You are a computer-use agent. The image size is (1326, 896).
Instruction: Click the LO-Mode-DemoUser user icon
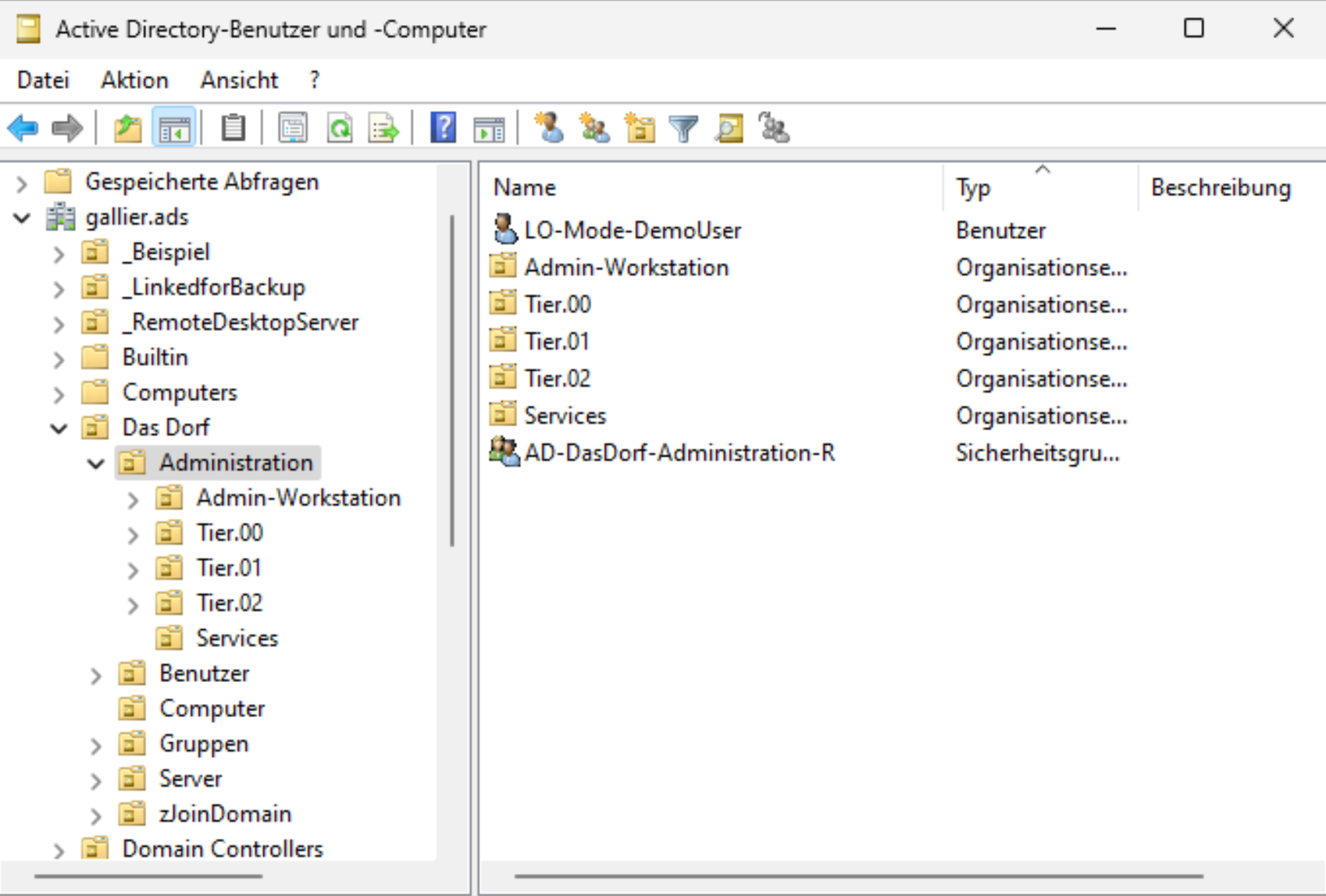(x=504, y=229)
